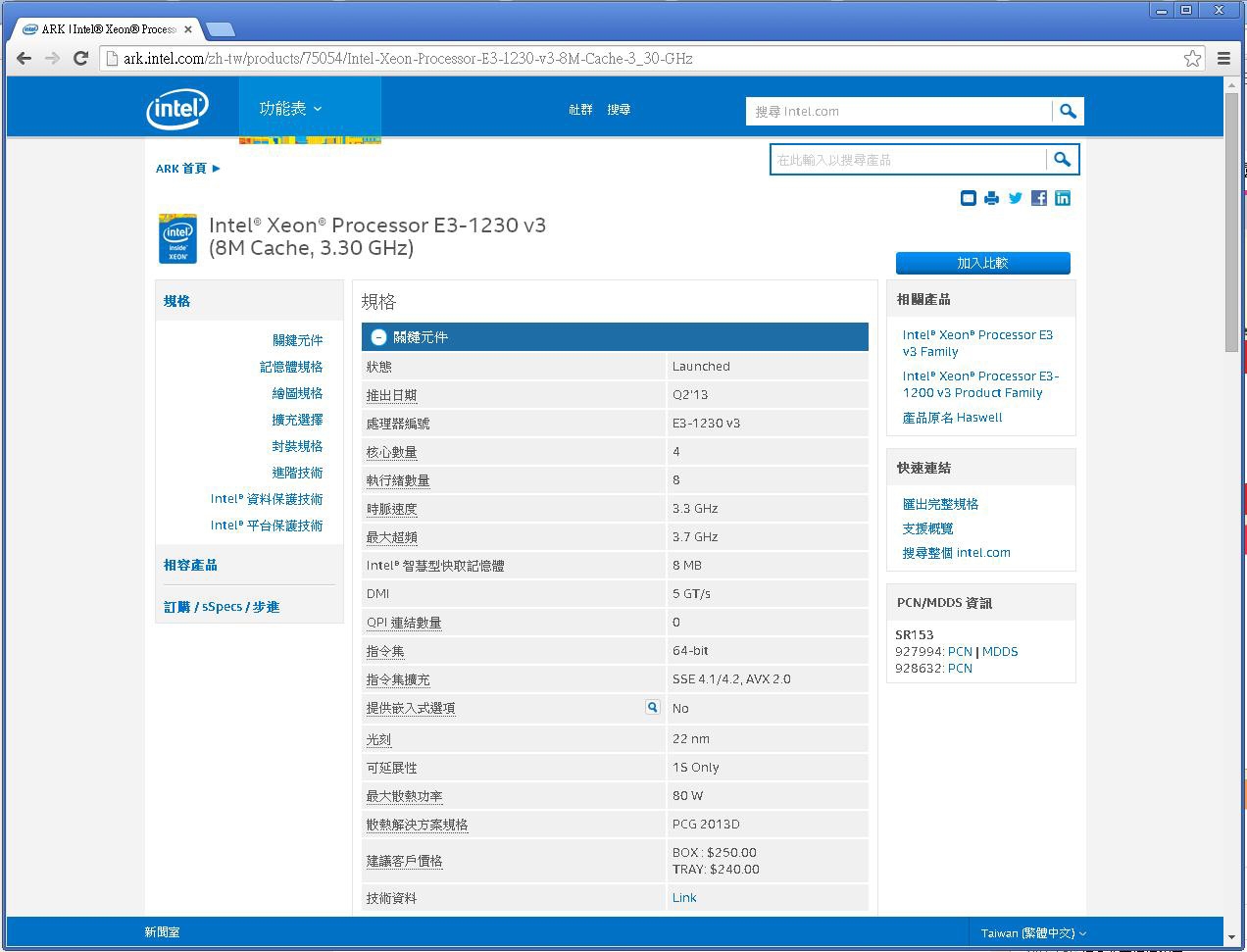Click the QPI 連結數量 label

(x=404, y=623)
